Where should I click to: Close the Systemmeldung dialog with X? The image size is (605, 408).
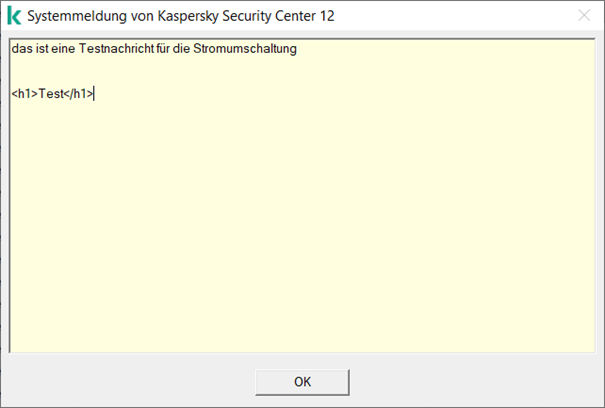(x=584, y=16)
